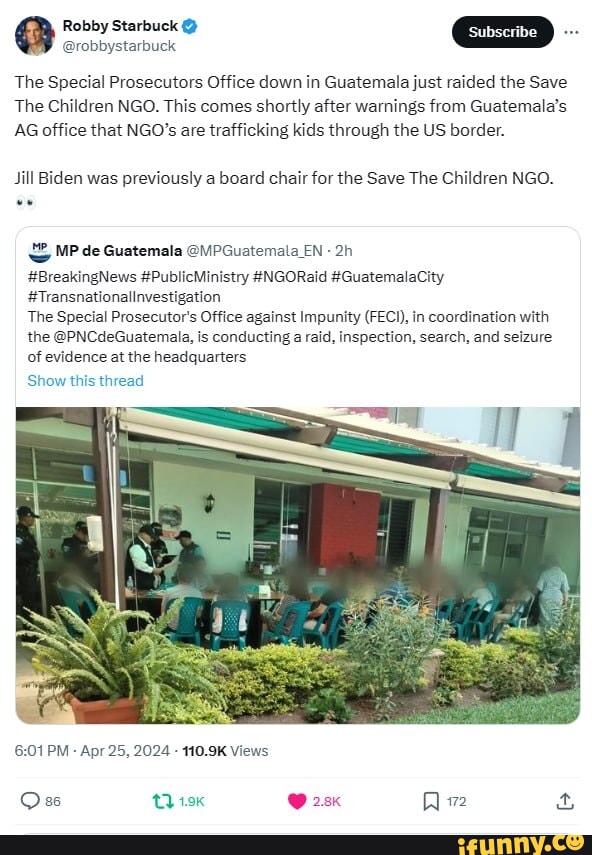This screenshot has width=592, height=855.
Task: Click the #BreakingNews hashtag
Action: coord(78,277)
